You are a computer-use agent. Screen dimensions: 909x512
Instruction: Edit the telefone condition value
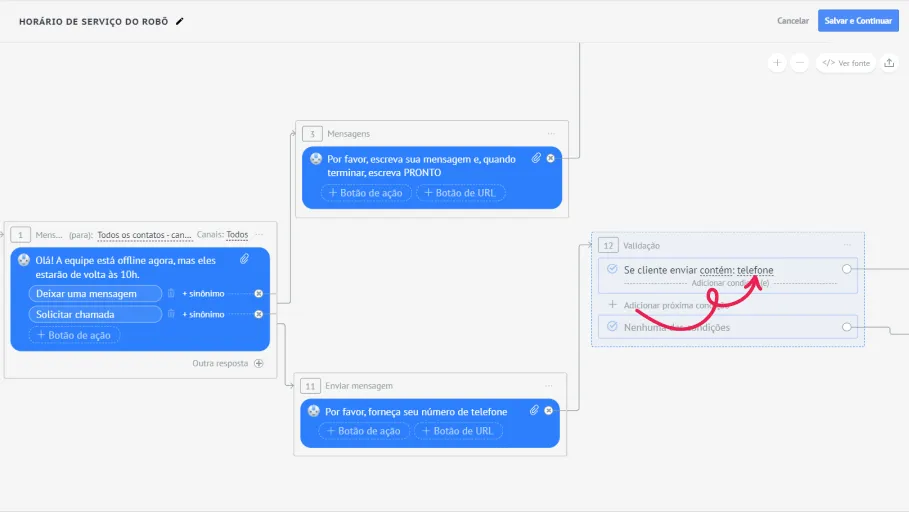[x=755, y=270]
